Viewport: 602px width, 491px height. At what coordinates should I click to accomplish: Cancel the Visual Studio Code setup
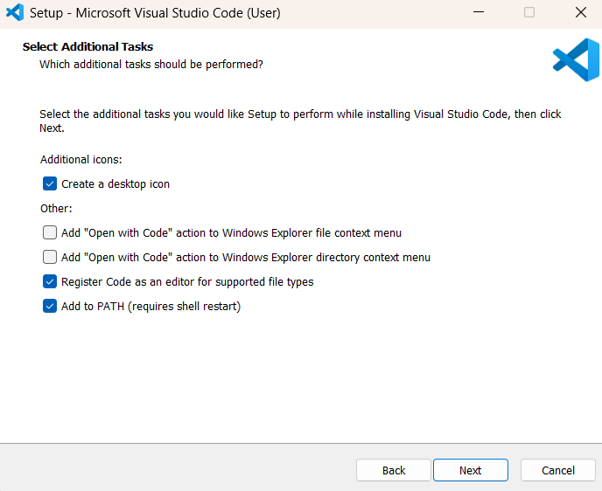558,470
